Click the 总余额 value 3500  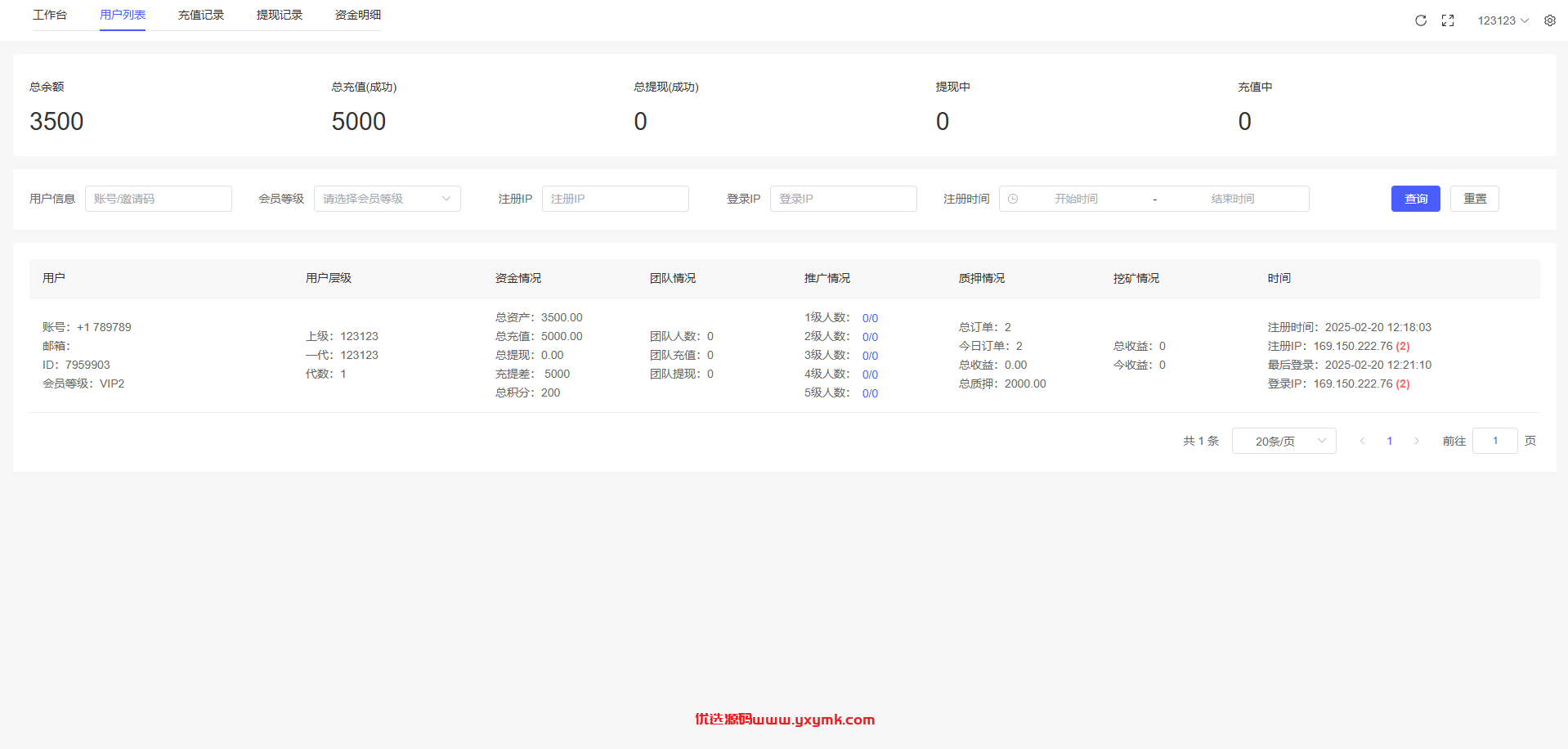click(x=56, y=122)
